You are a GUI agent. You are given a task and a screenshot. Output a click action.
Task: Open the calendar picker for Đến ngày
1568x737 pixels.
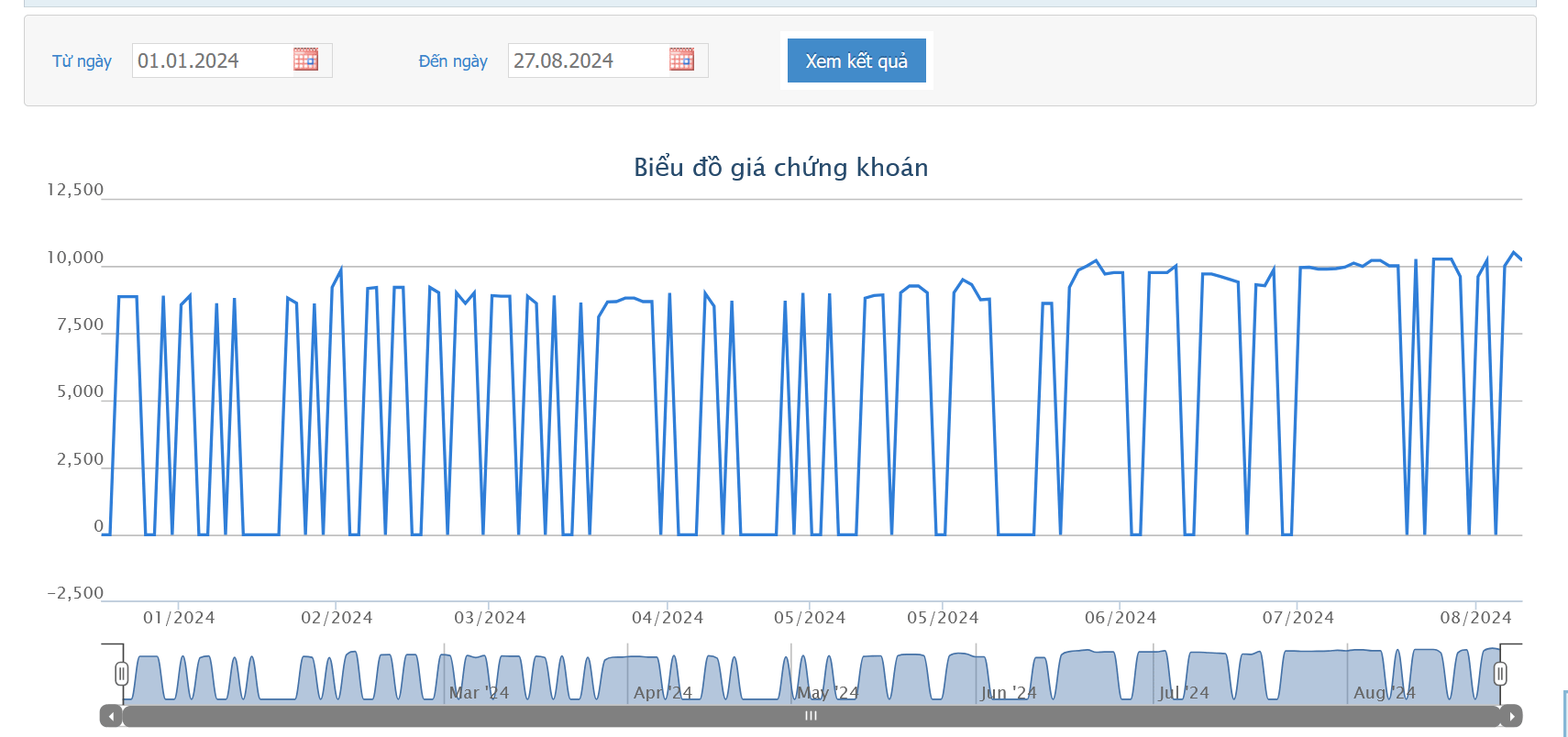(x=681, y=60)
